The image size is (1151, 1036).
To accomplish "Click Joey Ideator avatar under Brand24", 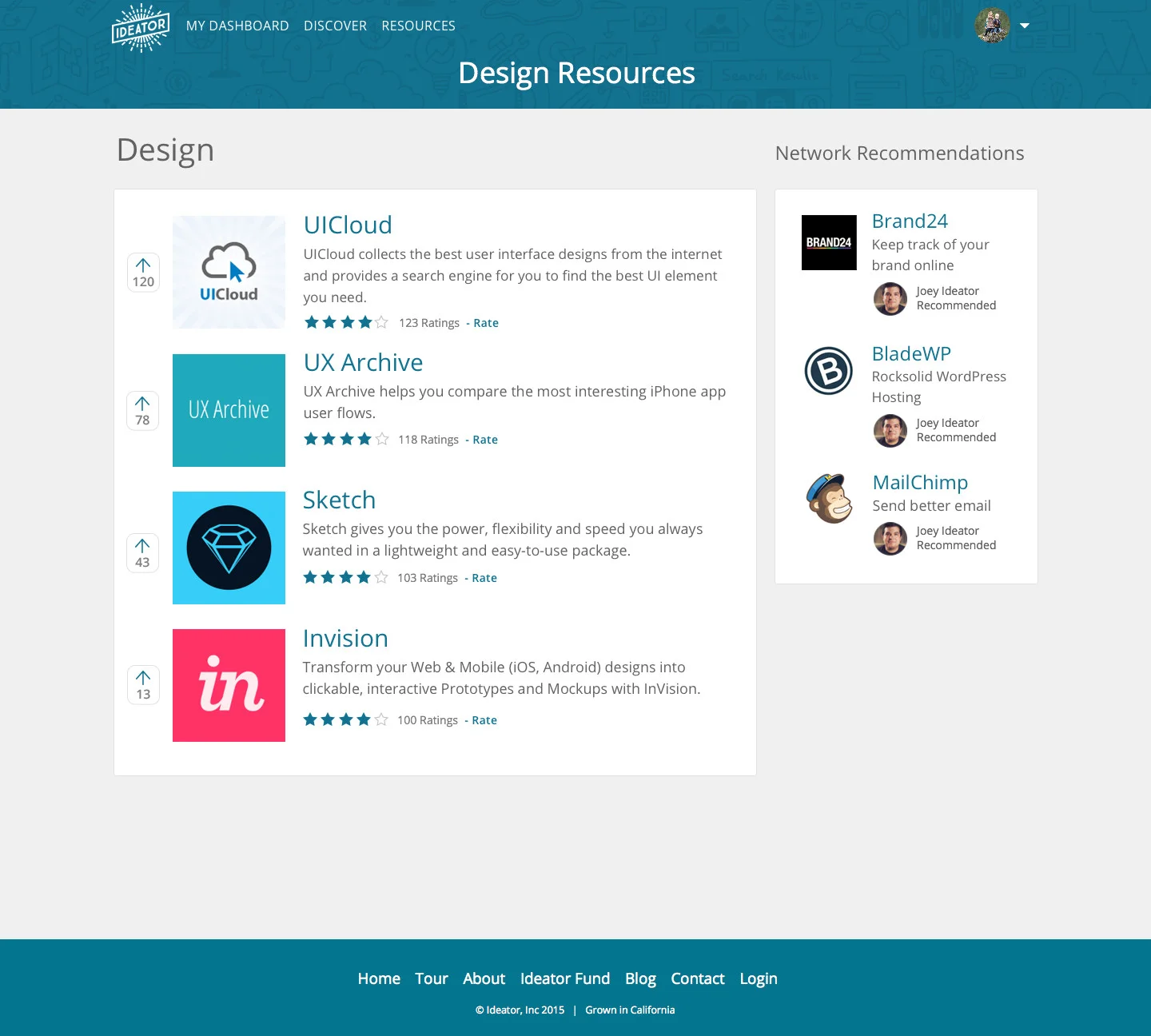I will click(890, 299).
